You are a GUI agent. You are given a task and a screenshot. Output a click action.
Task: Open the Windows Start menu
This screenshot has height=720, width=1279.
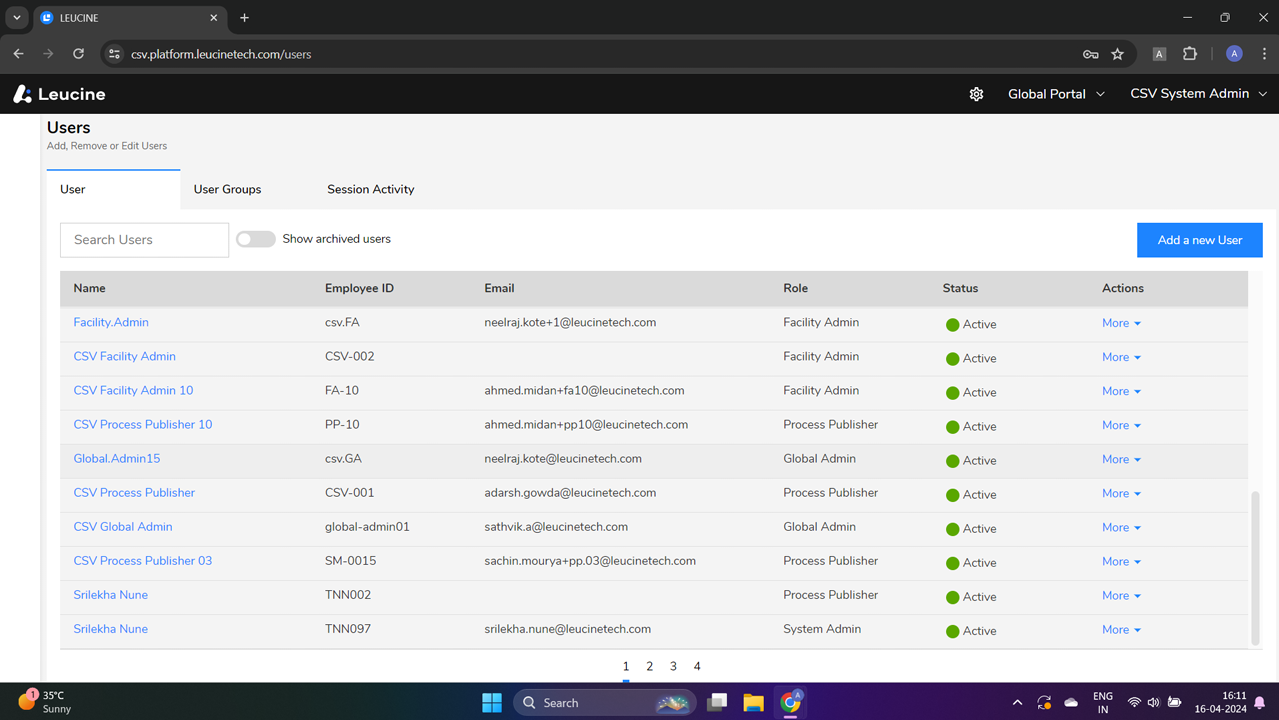(x=492, y=703)
